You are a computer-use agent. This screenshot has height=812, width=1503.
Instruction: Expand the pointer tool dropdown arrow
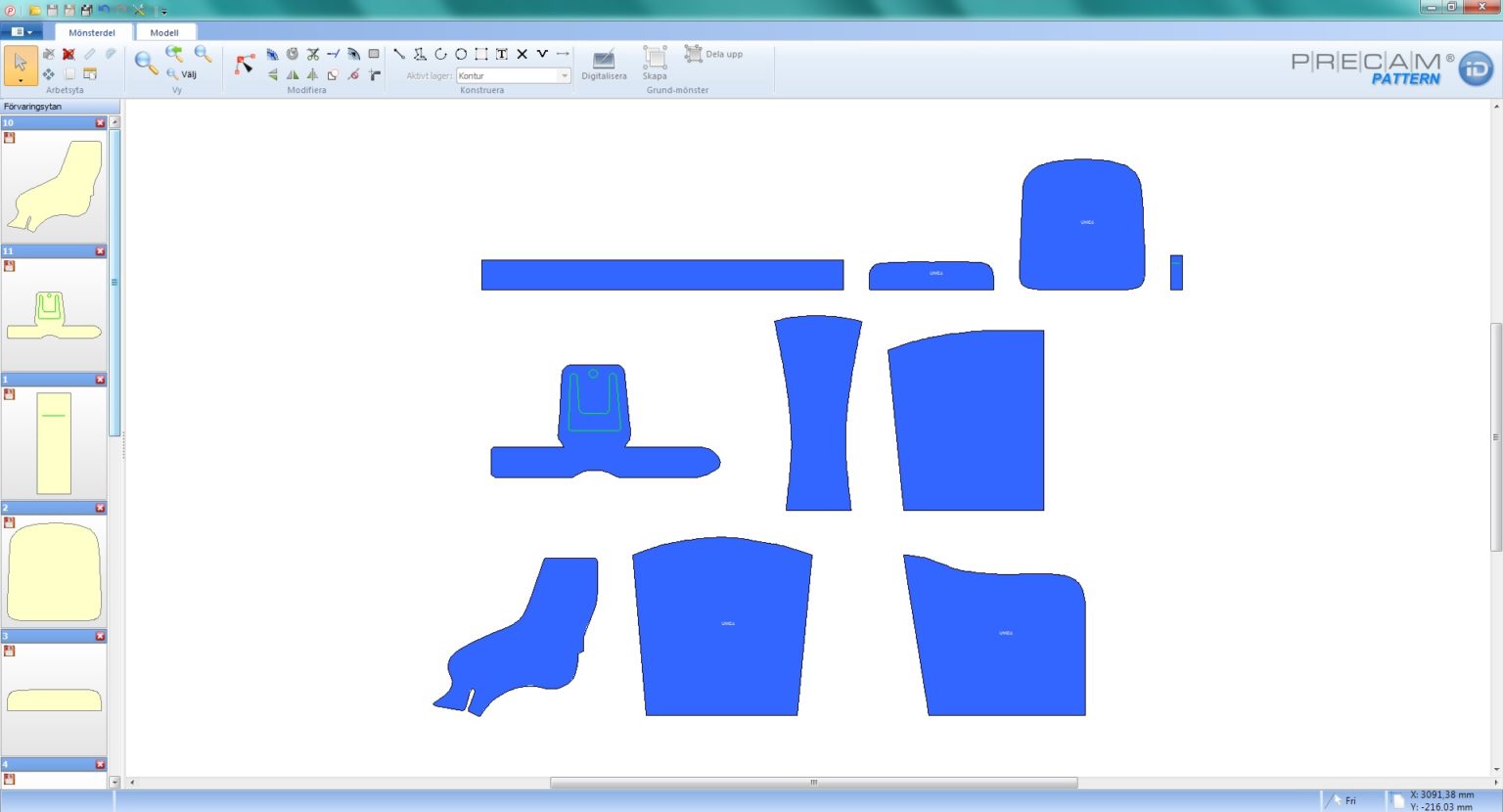click(x=21, y=81)
